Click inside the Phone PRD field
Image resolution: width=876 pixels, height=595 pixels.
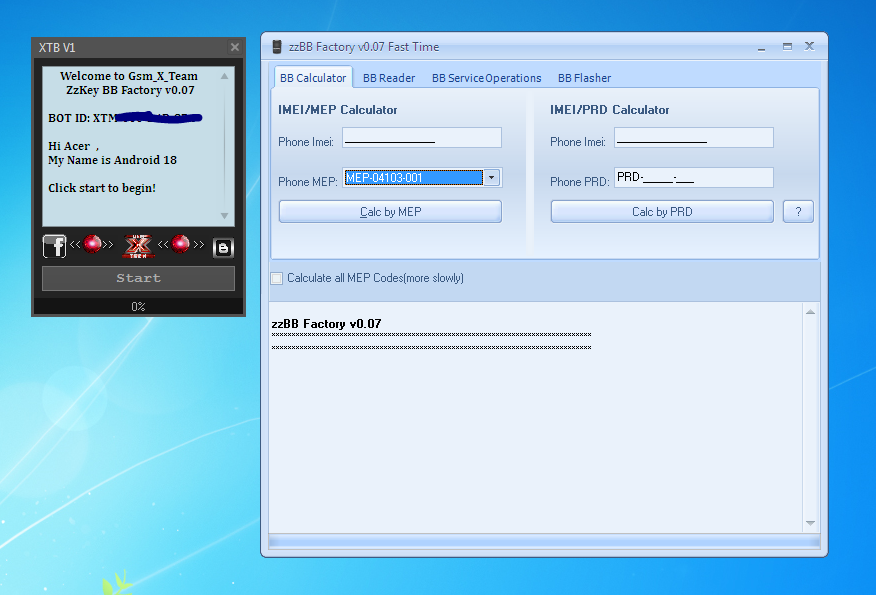[693, 177]
